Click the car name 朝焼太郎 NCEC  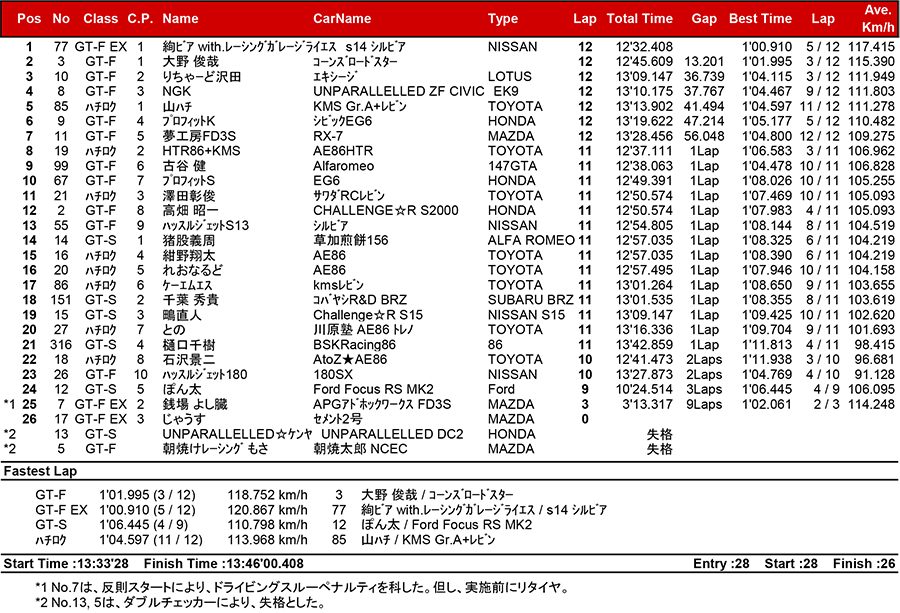(x=360, y=449)
